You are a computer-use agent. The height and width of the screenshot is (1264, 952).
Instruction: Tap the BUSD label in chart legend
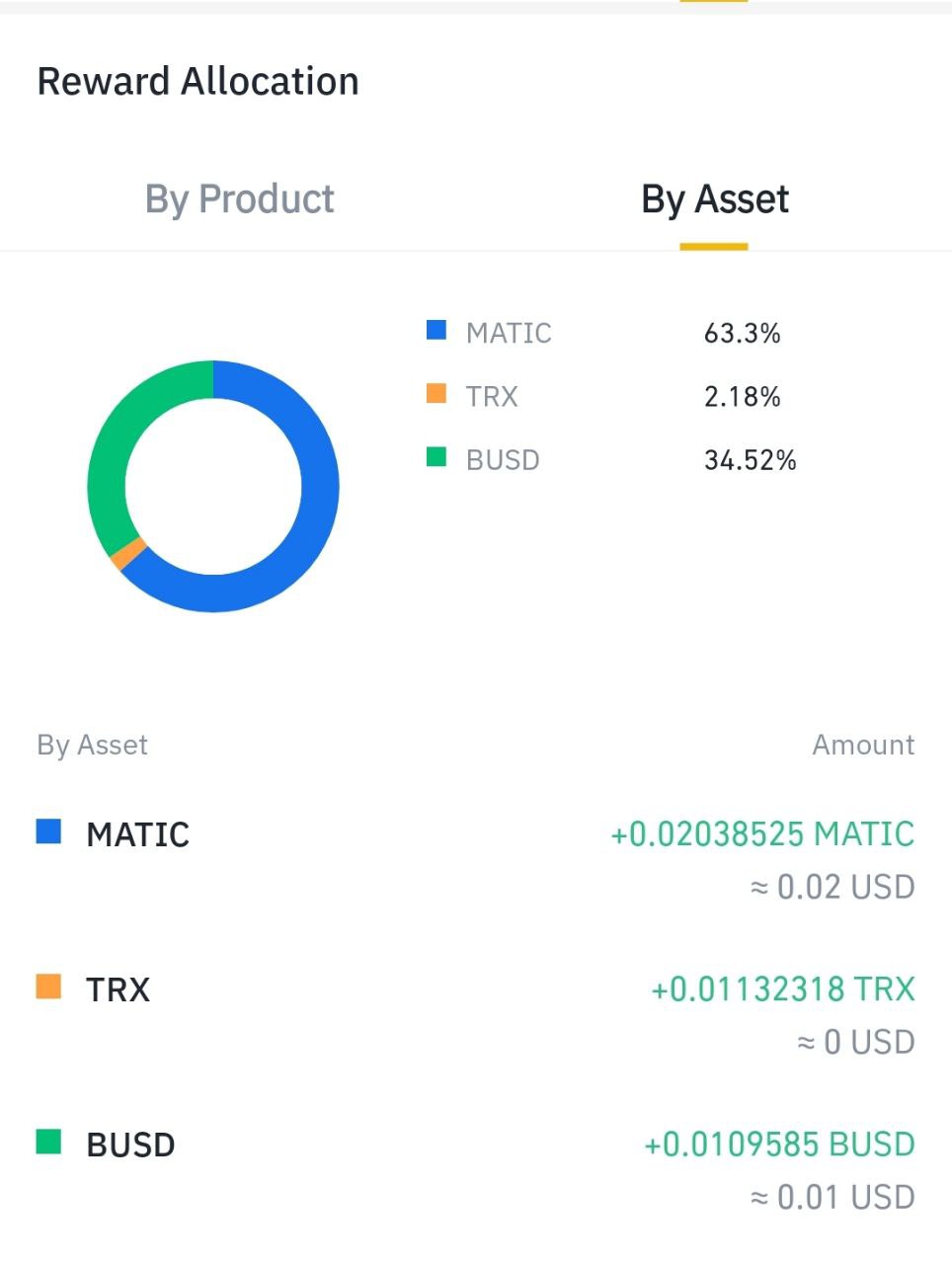[503, 459]
